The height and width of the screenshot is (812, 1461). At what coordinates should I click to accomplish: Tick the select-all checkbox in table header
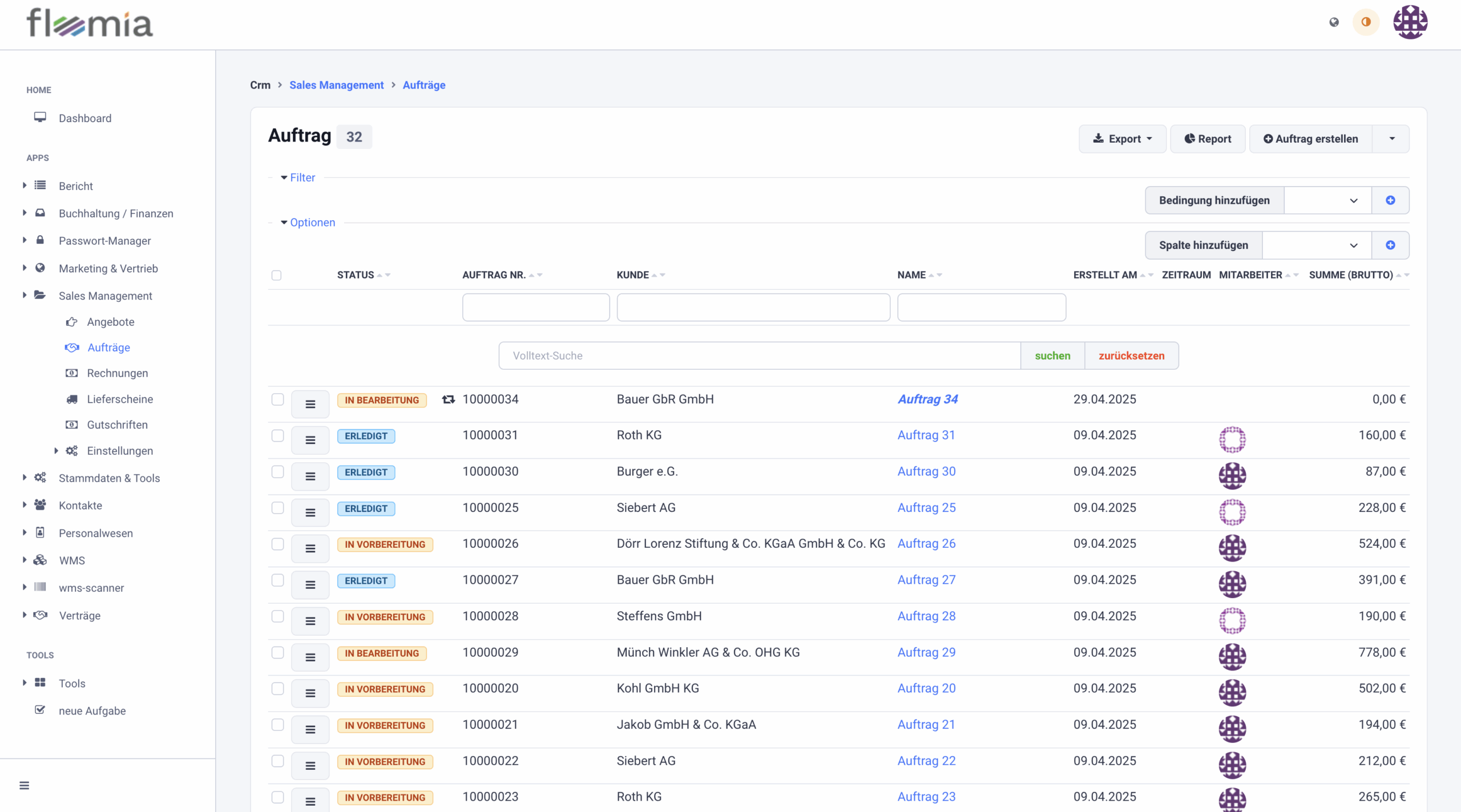tap(277, 275)
